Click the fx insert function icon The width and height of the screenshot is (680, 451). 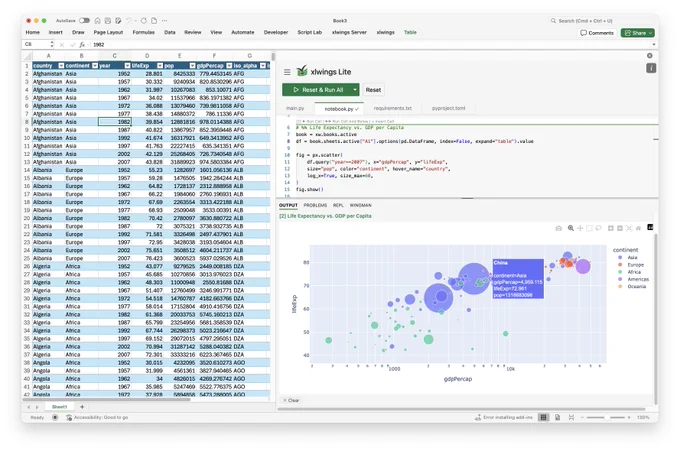point(82,44)
